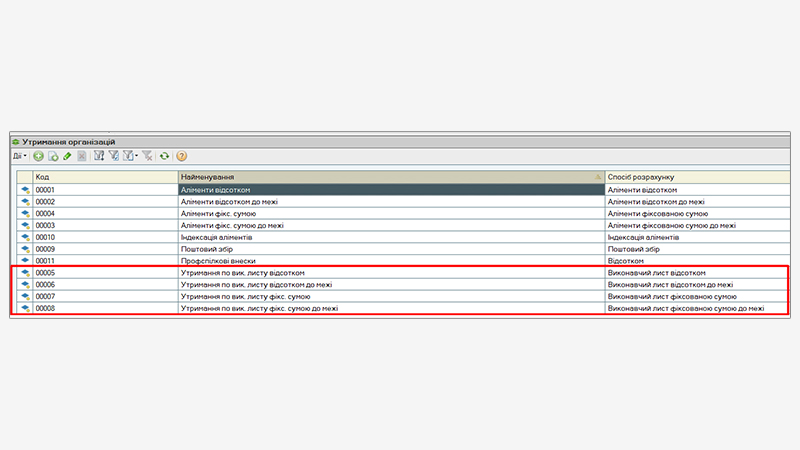Click the pencil Edit item icon
Image resolution: width=800 pixels, height=450 pixels.
[67, 156]
